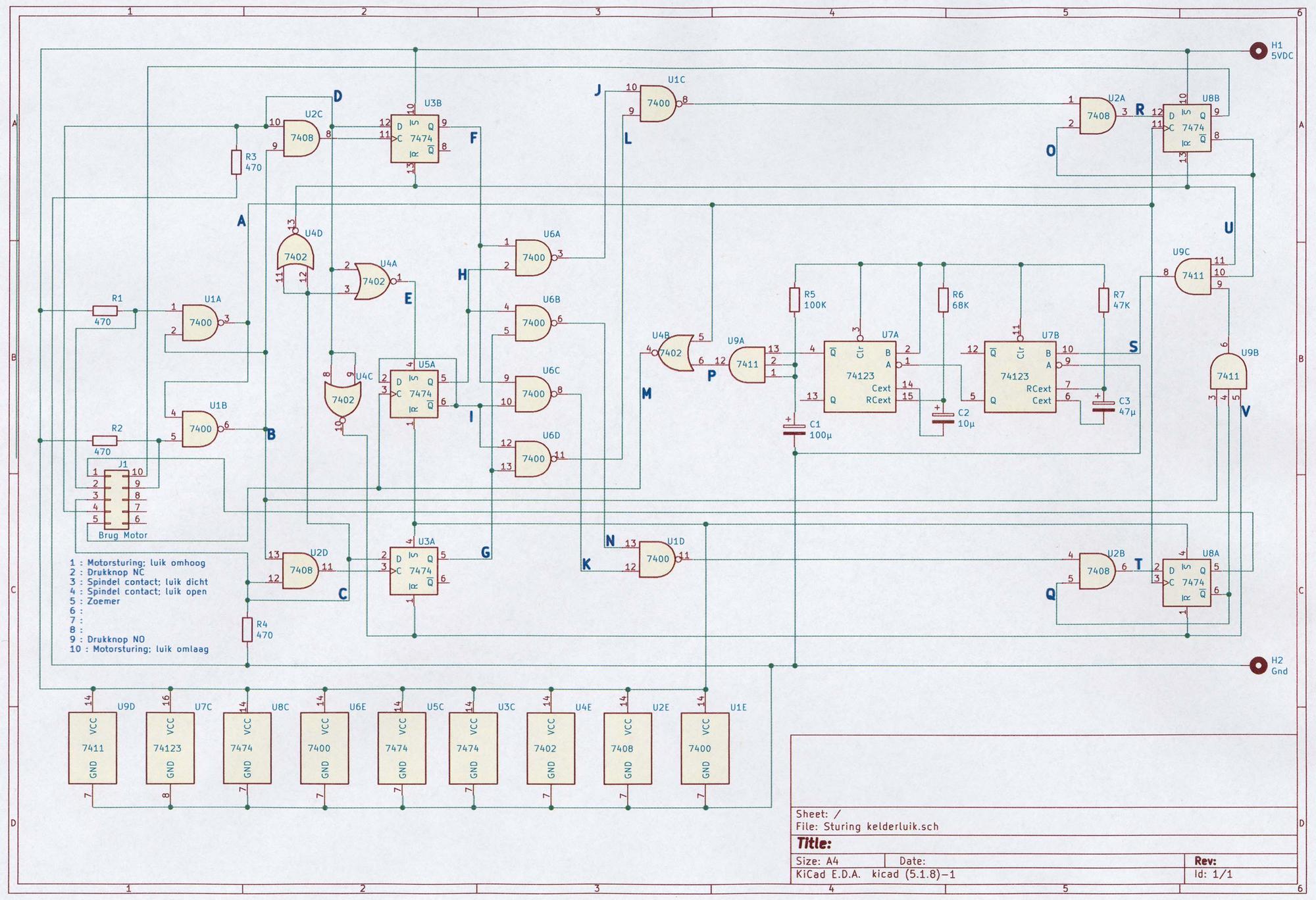Select the U9B 7411 AND gate
This screenshot has width=1316, height=900.
[x=1228, y=371]
